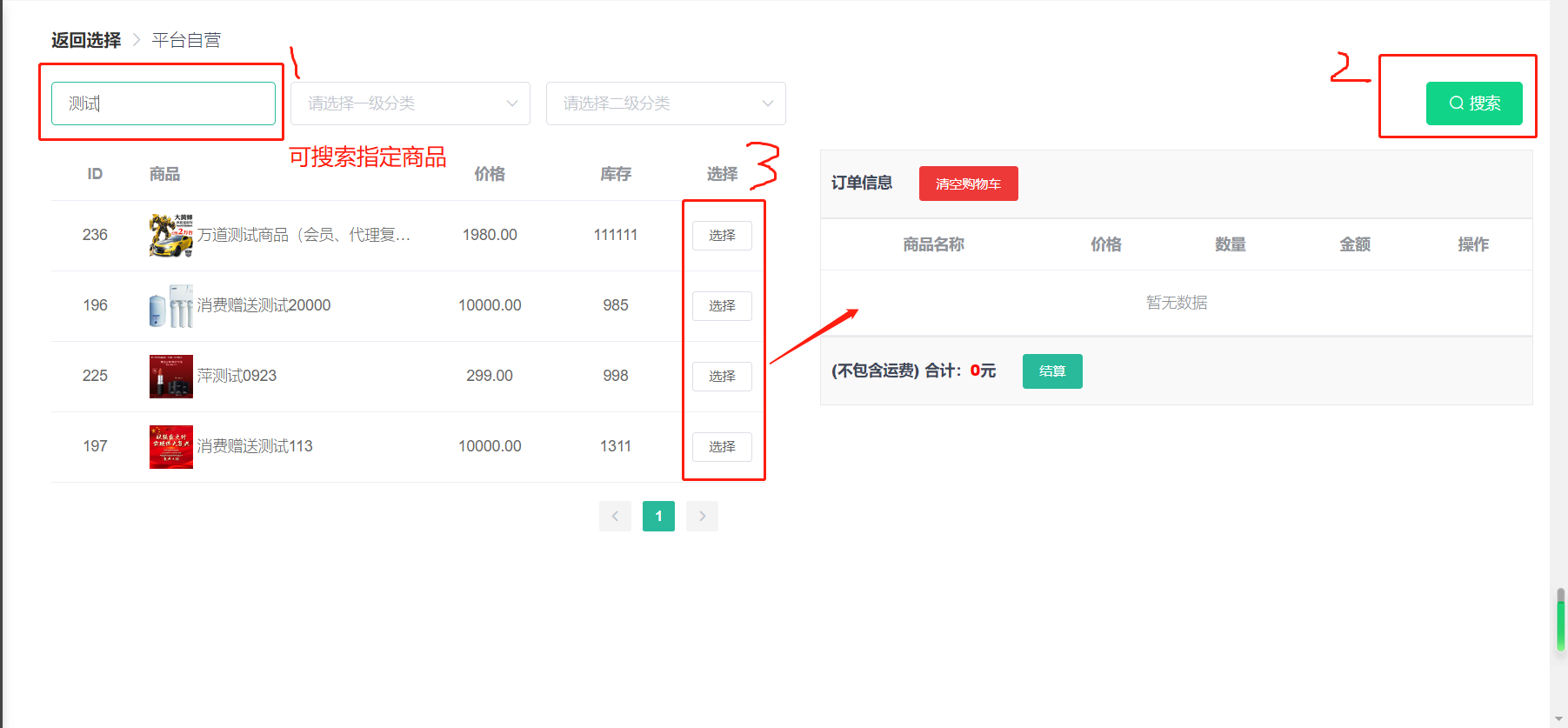Screen dimensions: 1568x728
Task: Go to next page with right arrow
Action: (702, 516)
